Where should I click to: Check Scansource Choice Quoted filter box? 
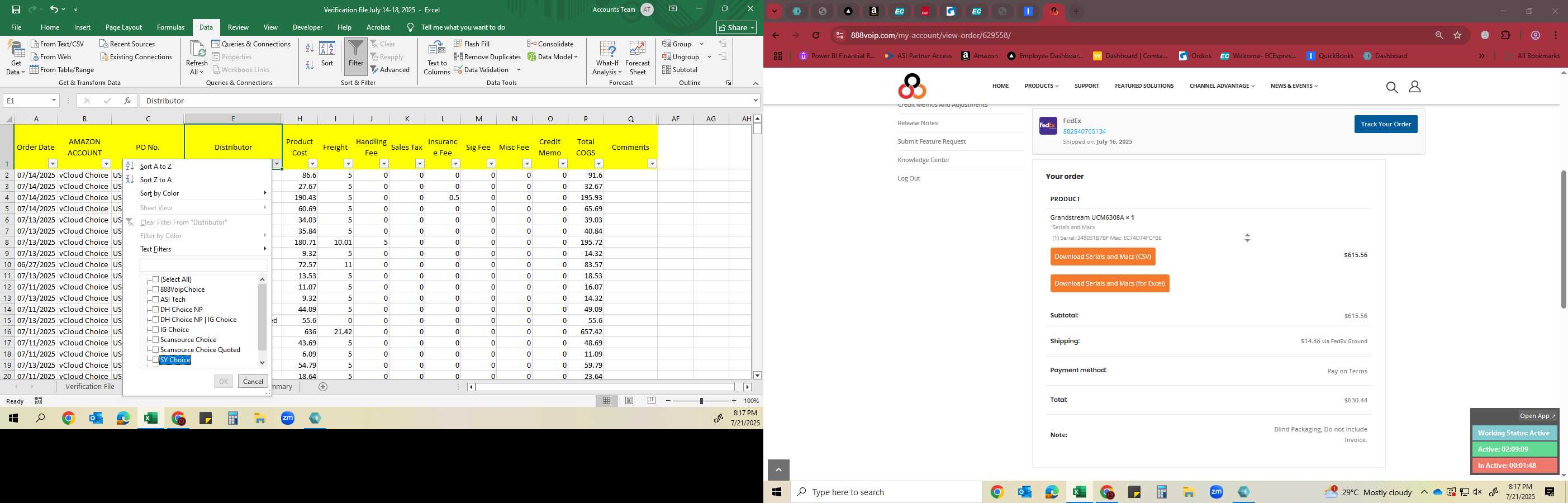pos(156,349)
